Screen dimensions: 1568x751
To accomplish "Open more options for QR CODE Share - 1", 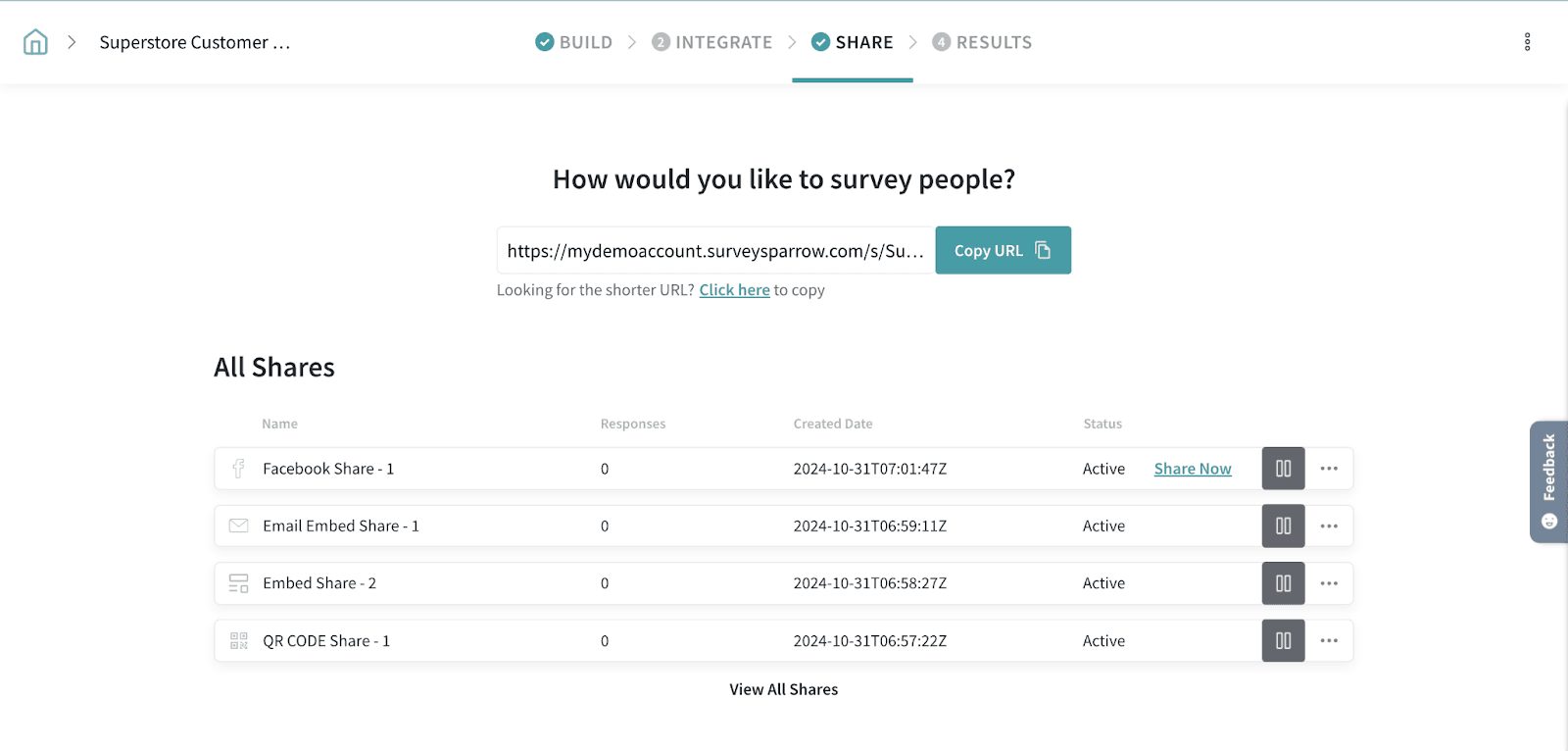I will 1329,641.
